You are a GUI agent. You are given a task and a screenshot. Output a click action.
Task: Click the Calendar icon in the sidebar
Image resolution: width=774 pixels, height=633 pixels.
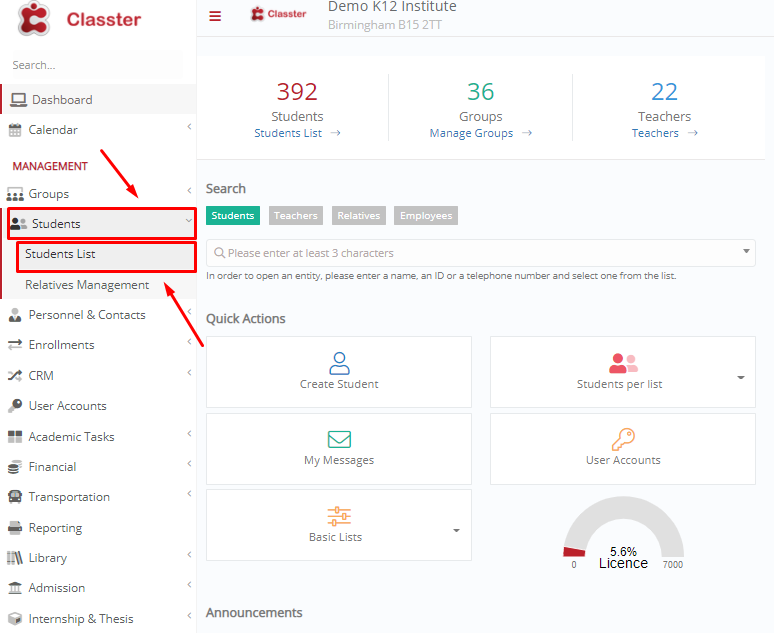(x=15, y=130)
